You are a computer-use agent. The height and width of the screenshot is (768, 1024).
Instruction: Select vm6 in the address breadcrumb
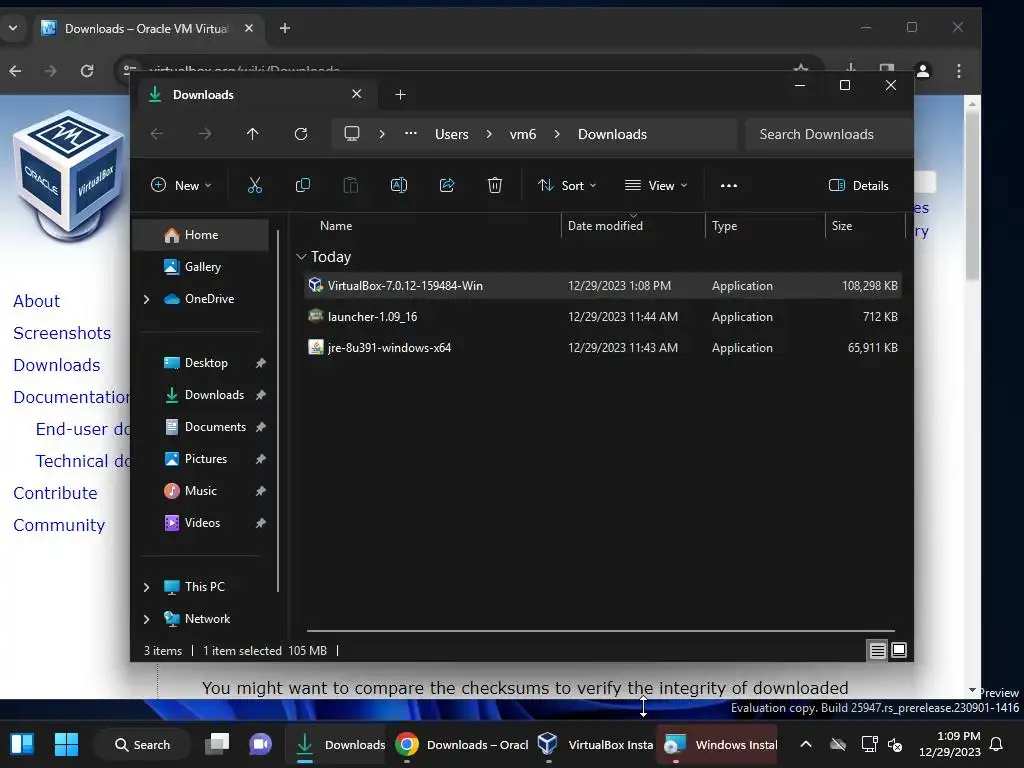[522, 135]
